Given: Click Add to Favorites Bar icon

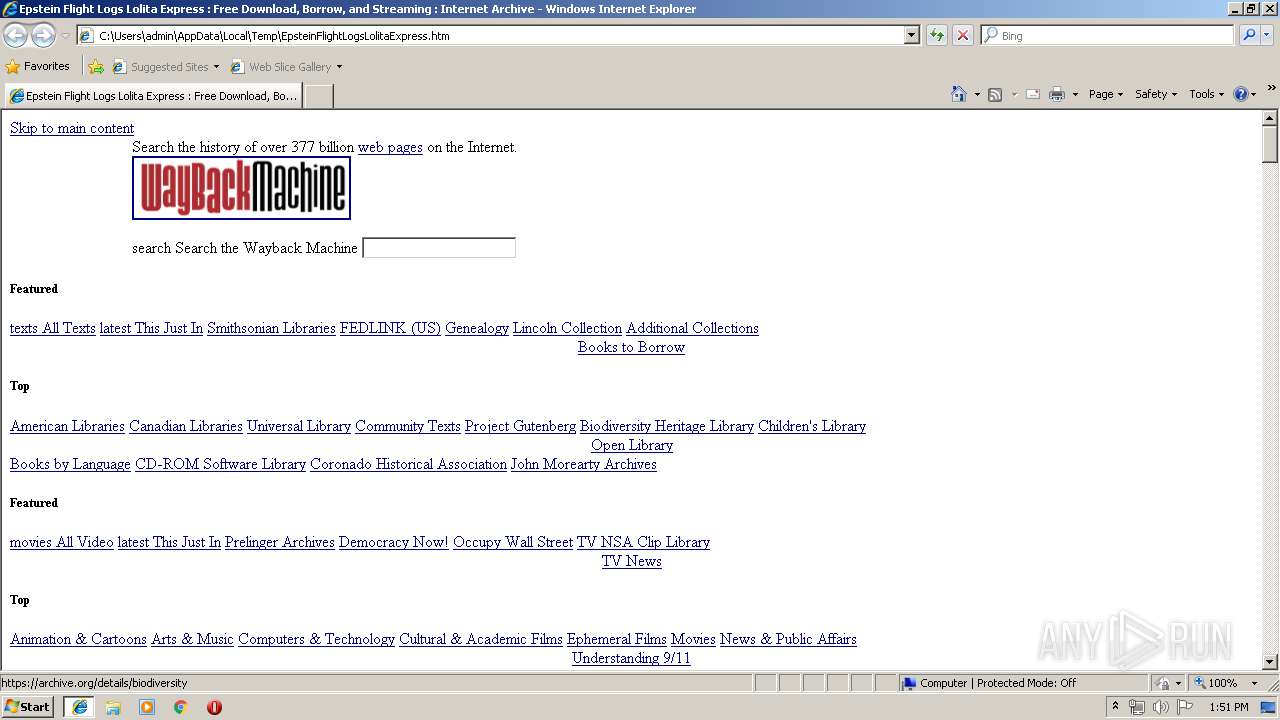Looking at the screenshot, I should pos(96,66).
